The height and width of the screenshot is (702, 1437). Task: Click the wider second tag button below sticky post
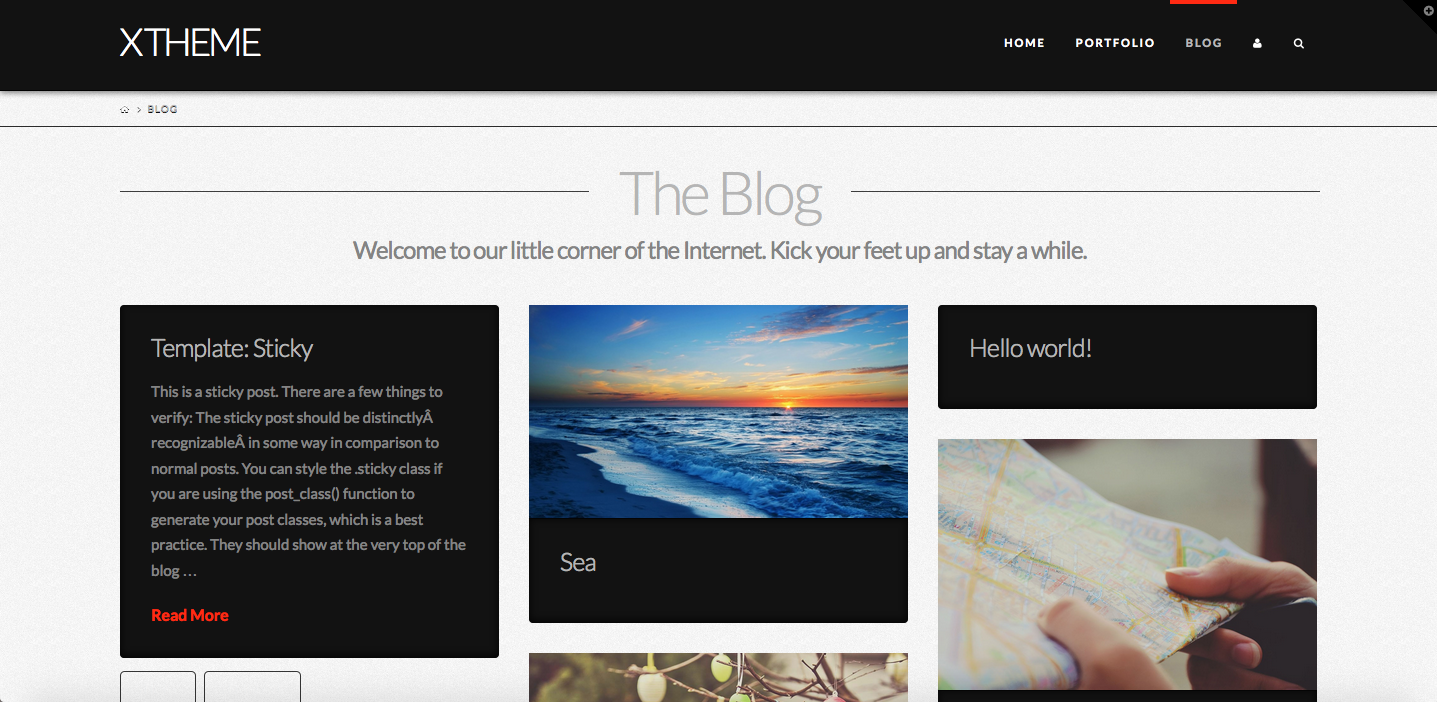[252, 686]
